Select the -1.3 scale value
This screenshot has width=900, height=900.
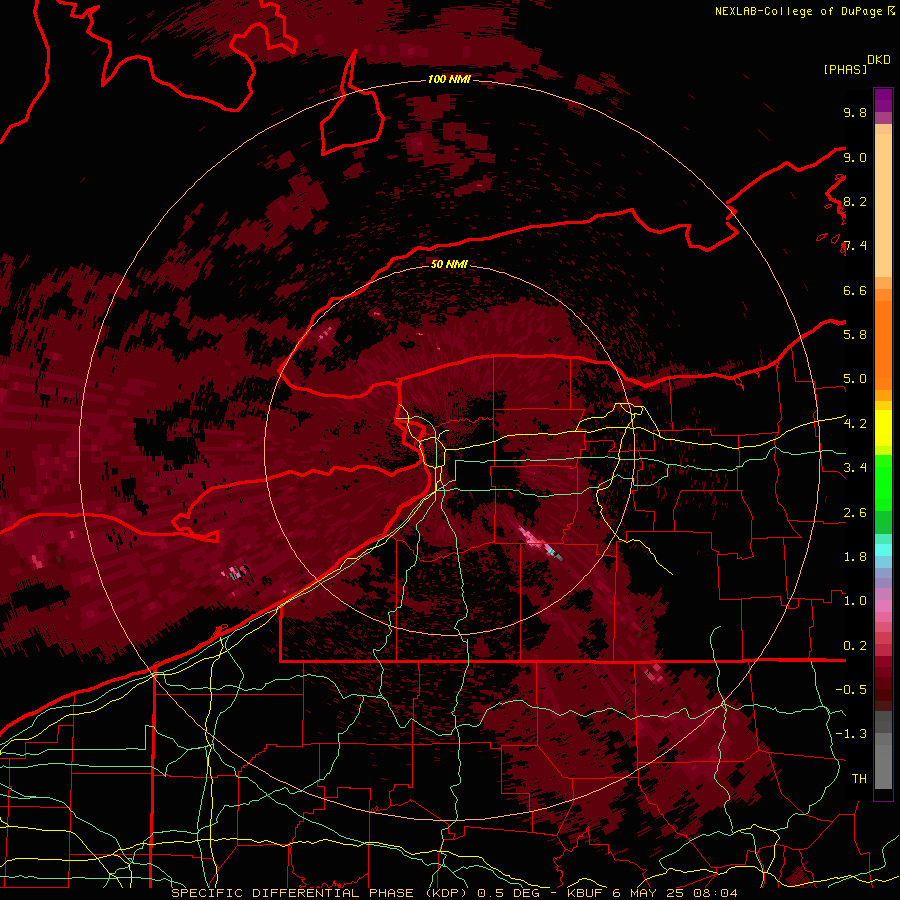851,734
